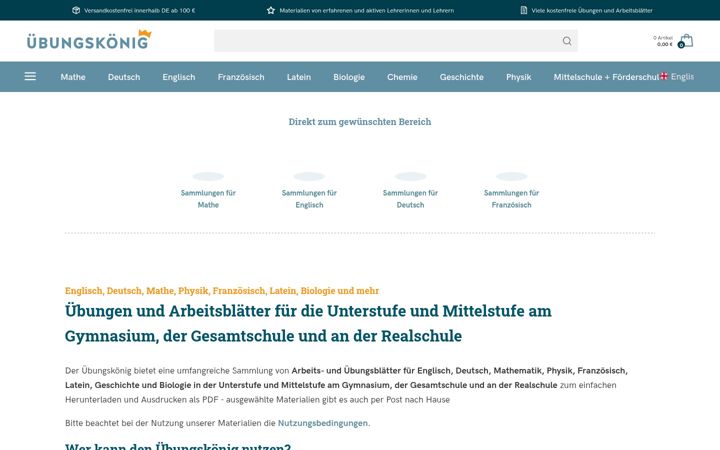Open Mittelschule + Förderschule menu
Viewport: 720px width, 450px height.
click(x=606, y=77)
